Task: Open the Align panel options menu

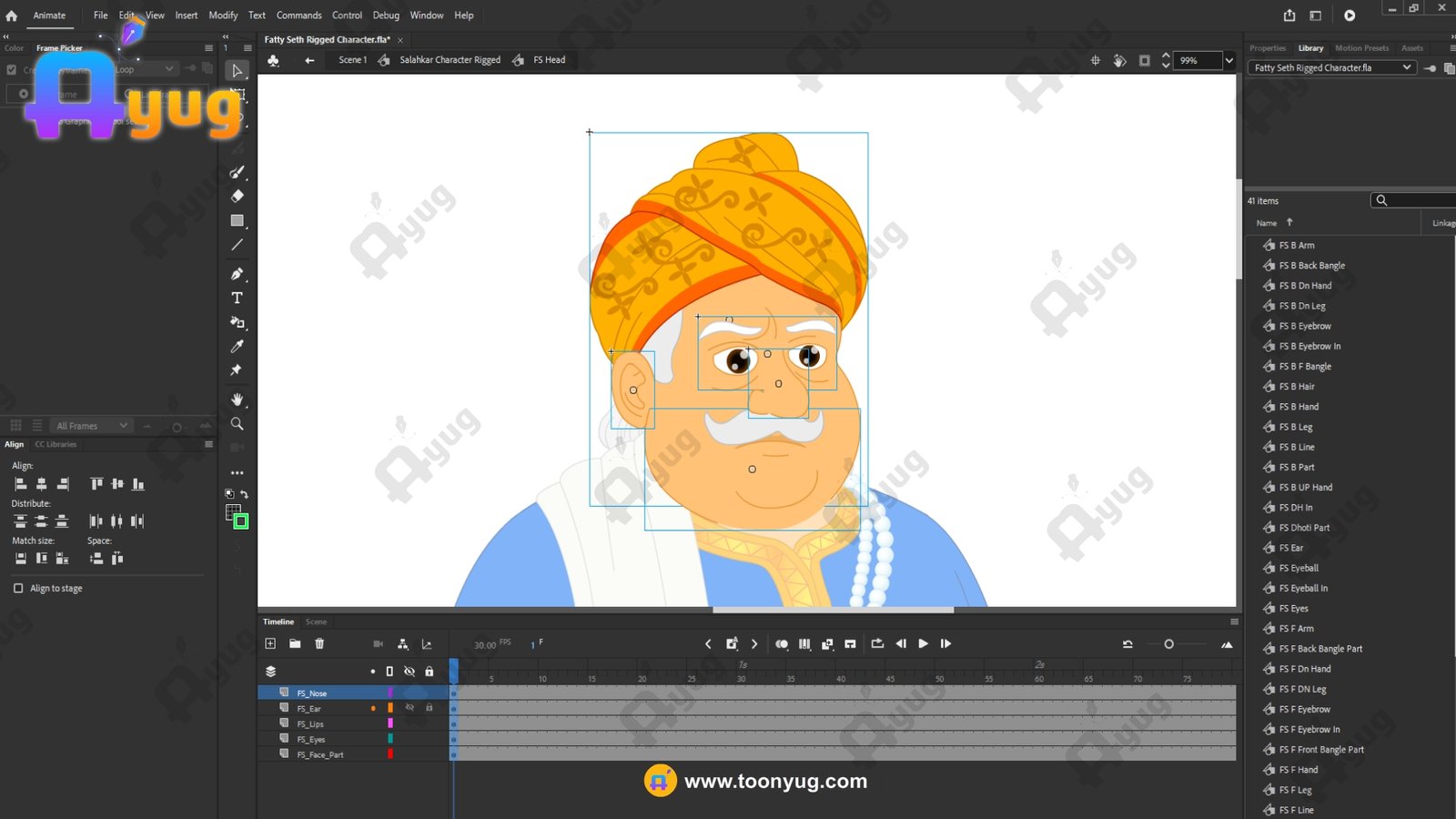Action: pos(208,444)
